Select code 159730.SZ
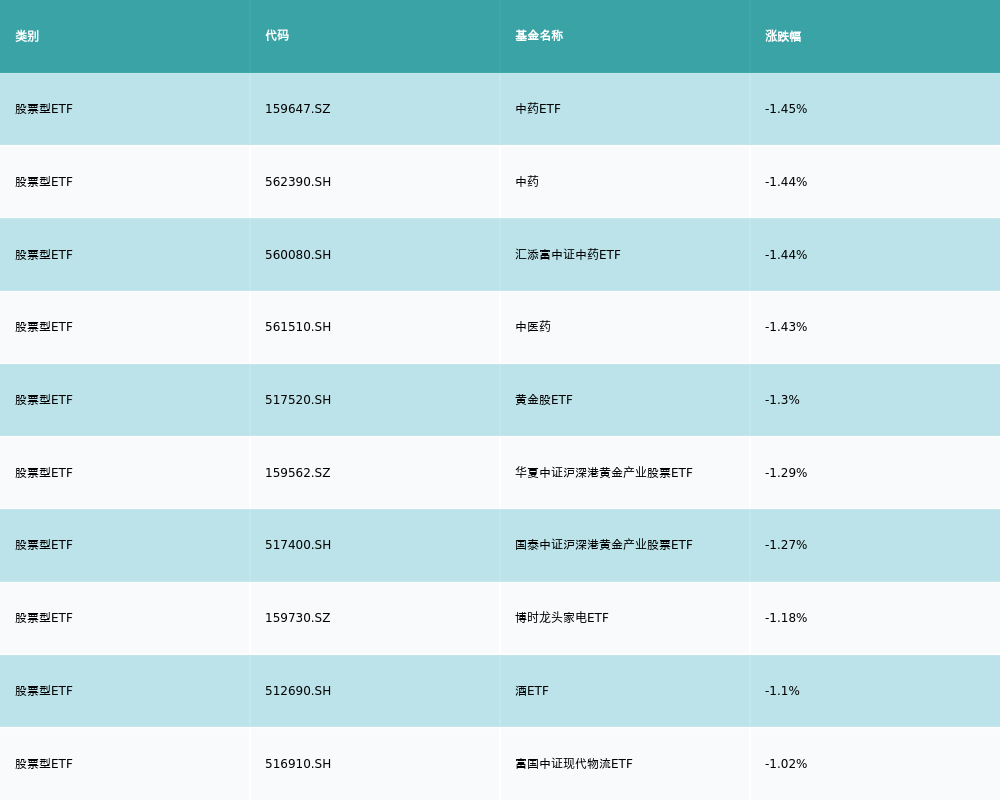The width and height of the screenshot is (1000, 800). 298,618
